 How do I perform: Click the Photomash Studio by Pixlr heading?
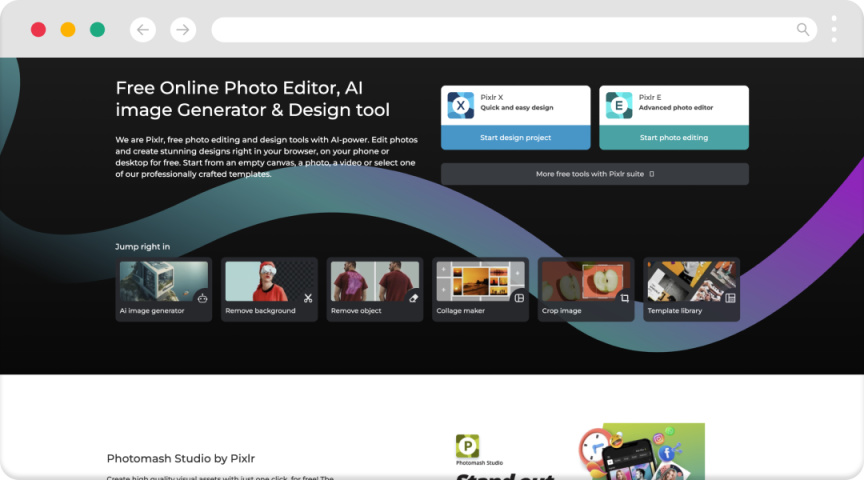(x=181, y=459)
